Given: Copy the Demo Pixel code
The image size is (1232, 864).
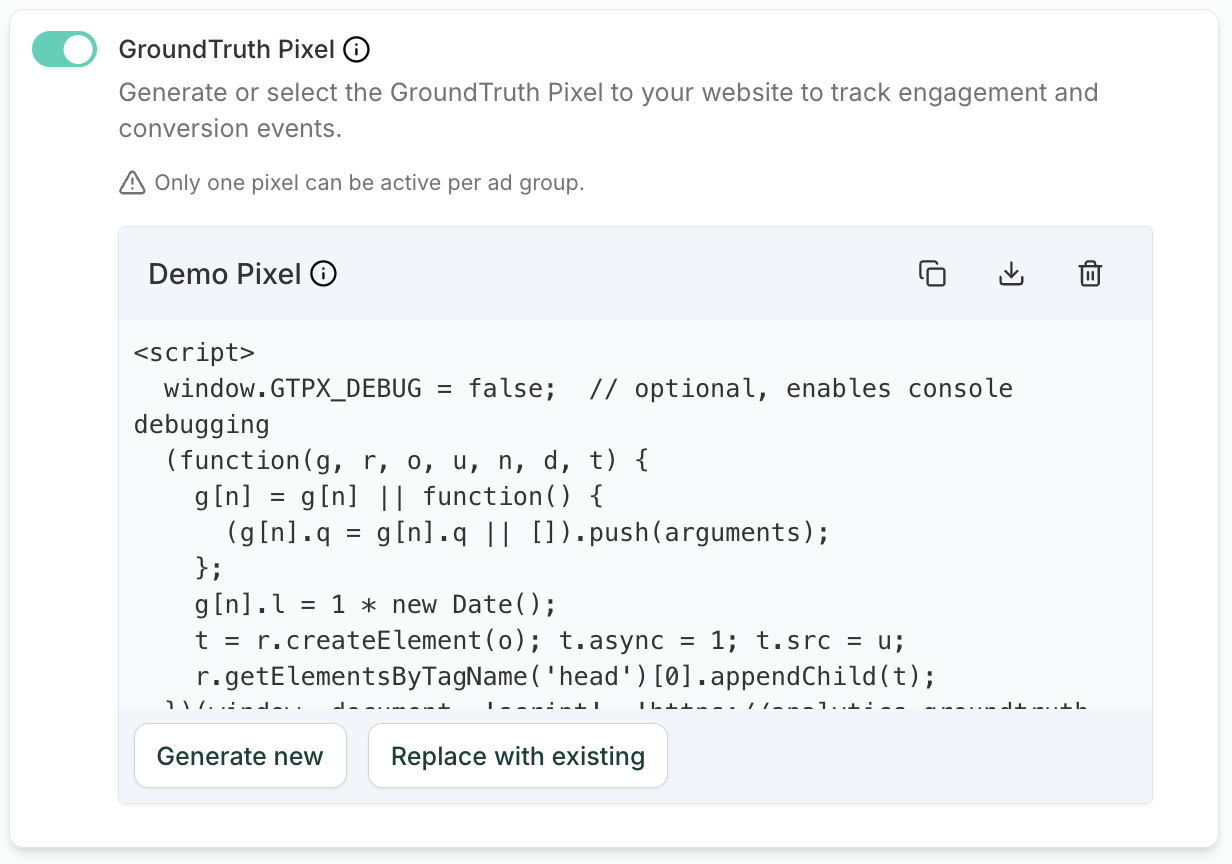Looking at the screenshot, I should (932, 274).
